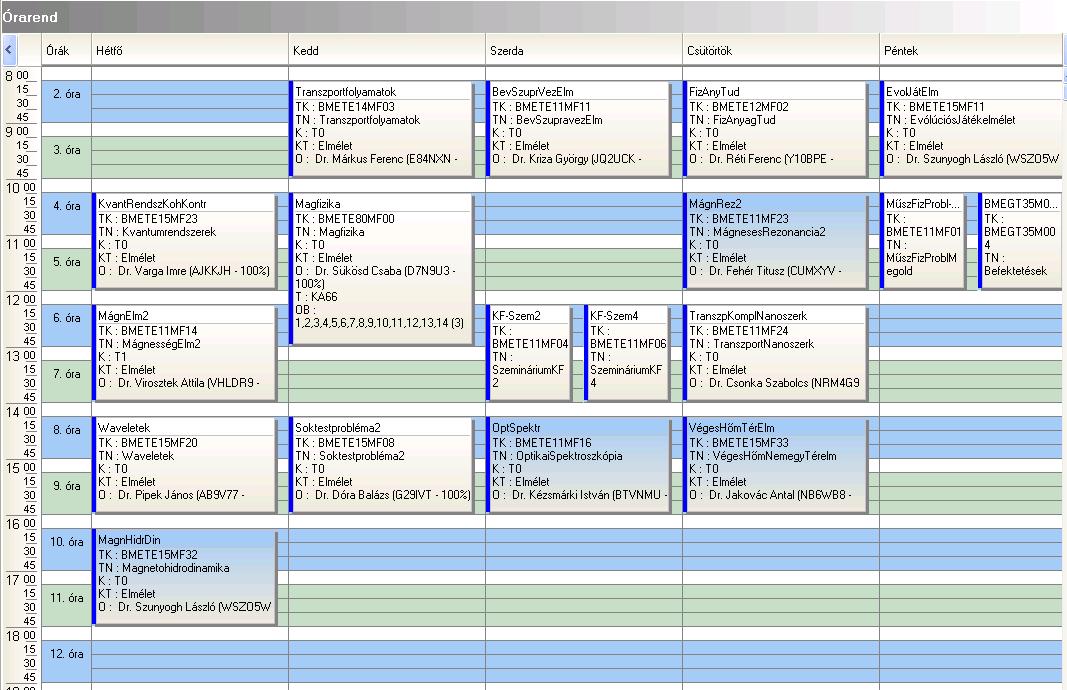Click the '16 00' time label
1067x690 pixels.
pos(20,524)
